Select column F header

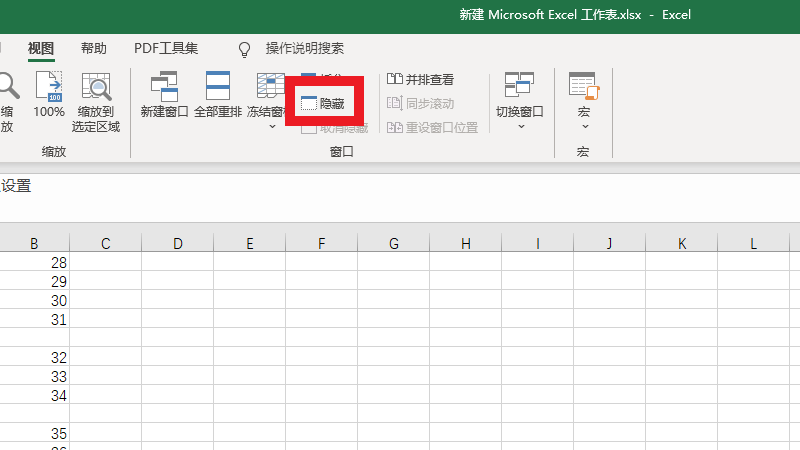tap(321, 244)
